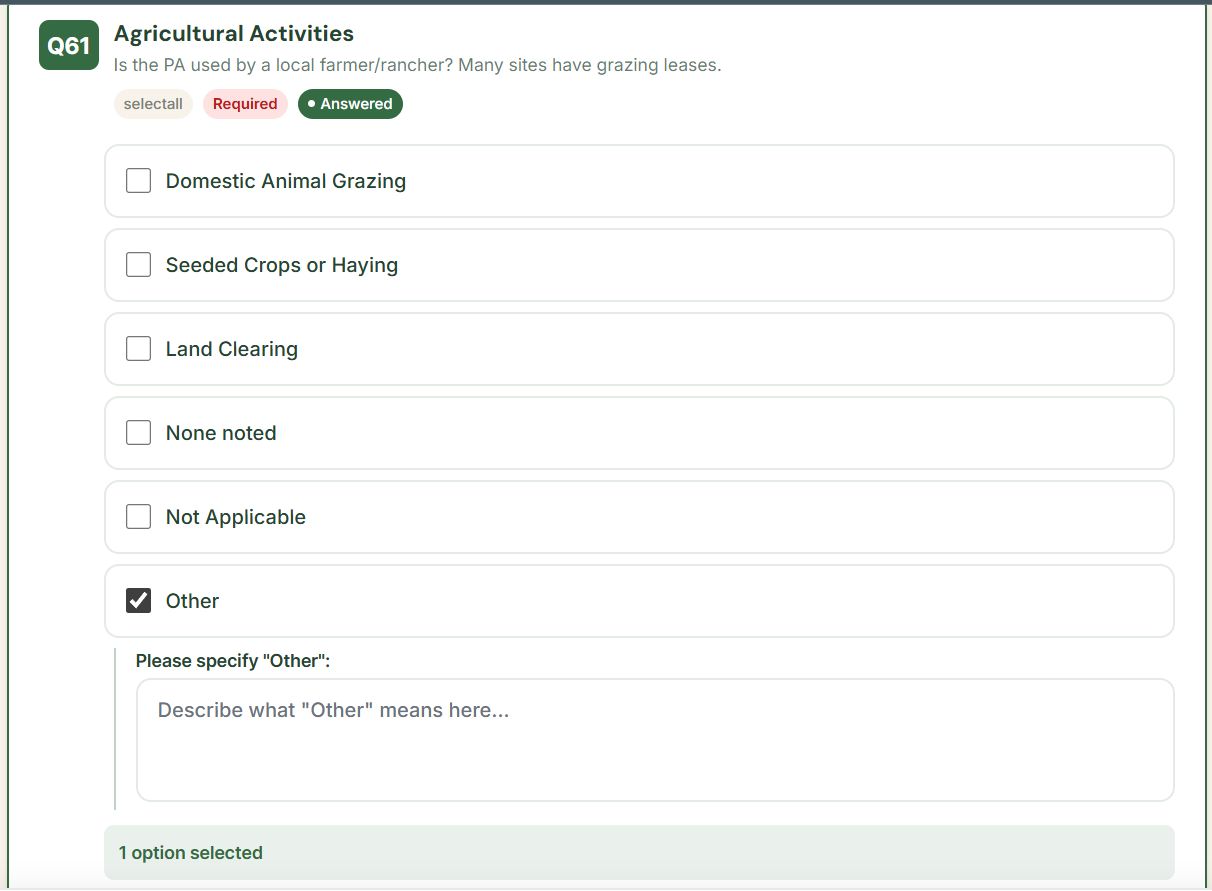Click the Q61 question number badge

68,44
